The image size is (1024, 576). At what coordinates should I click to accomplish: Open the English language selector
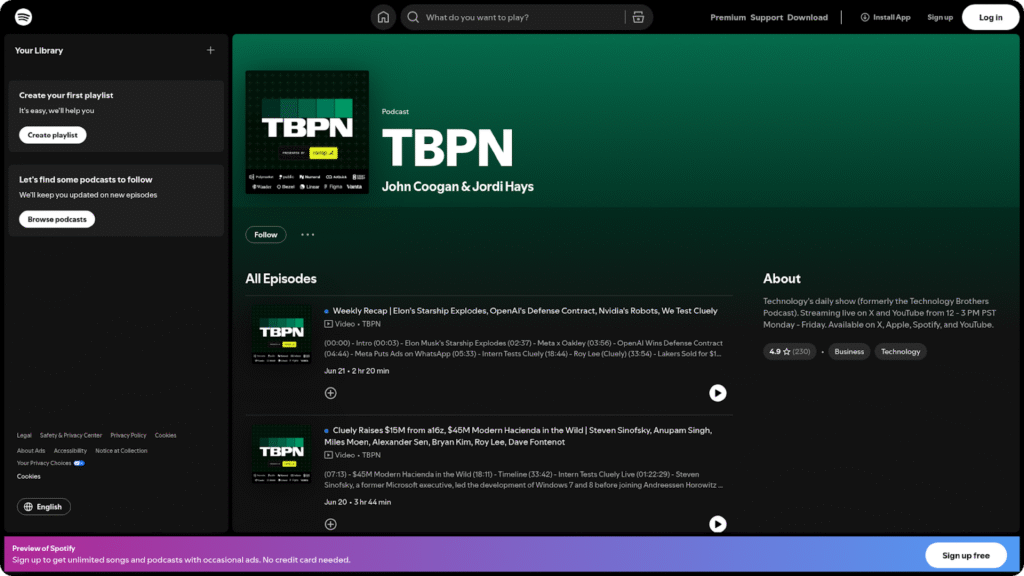coord(44,507)
